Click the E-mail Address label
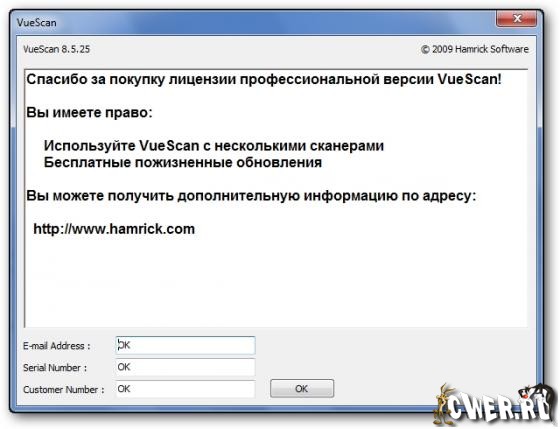This screenshot has width=560, height=429. [x=56, y=346]
